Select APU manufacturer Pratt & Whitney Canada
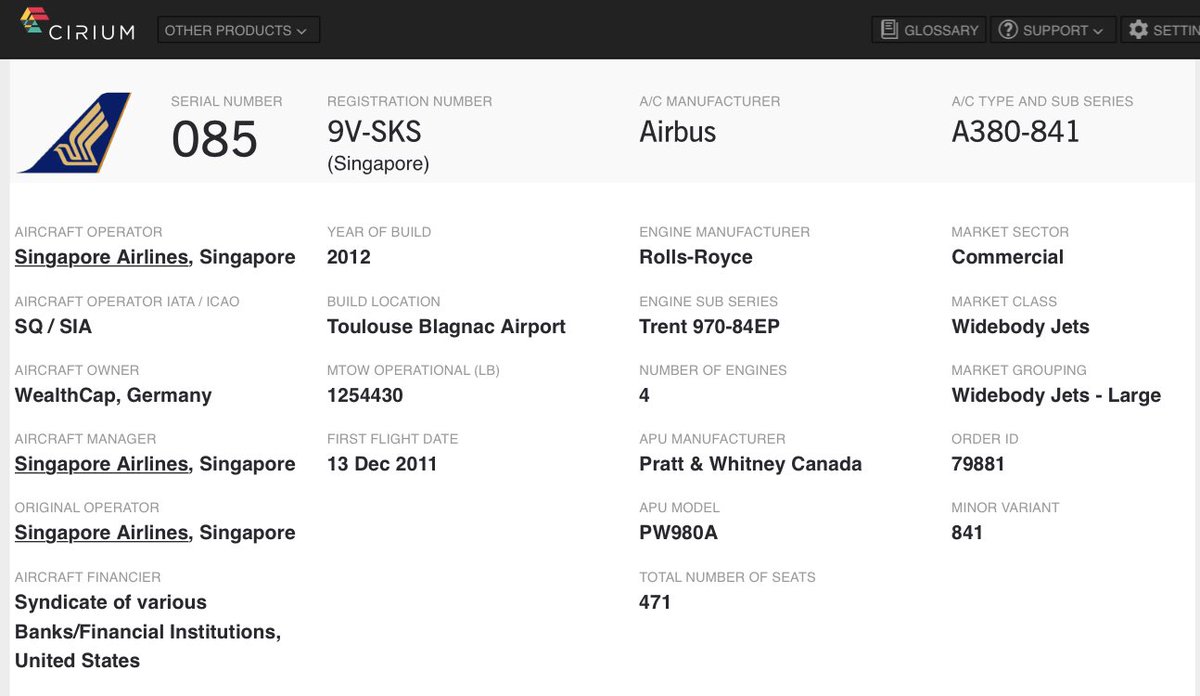This screenshot has height=696, width=1200. click(x=750, y=464)
